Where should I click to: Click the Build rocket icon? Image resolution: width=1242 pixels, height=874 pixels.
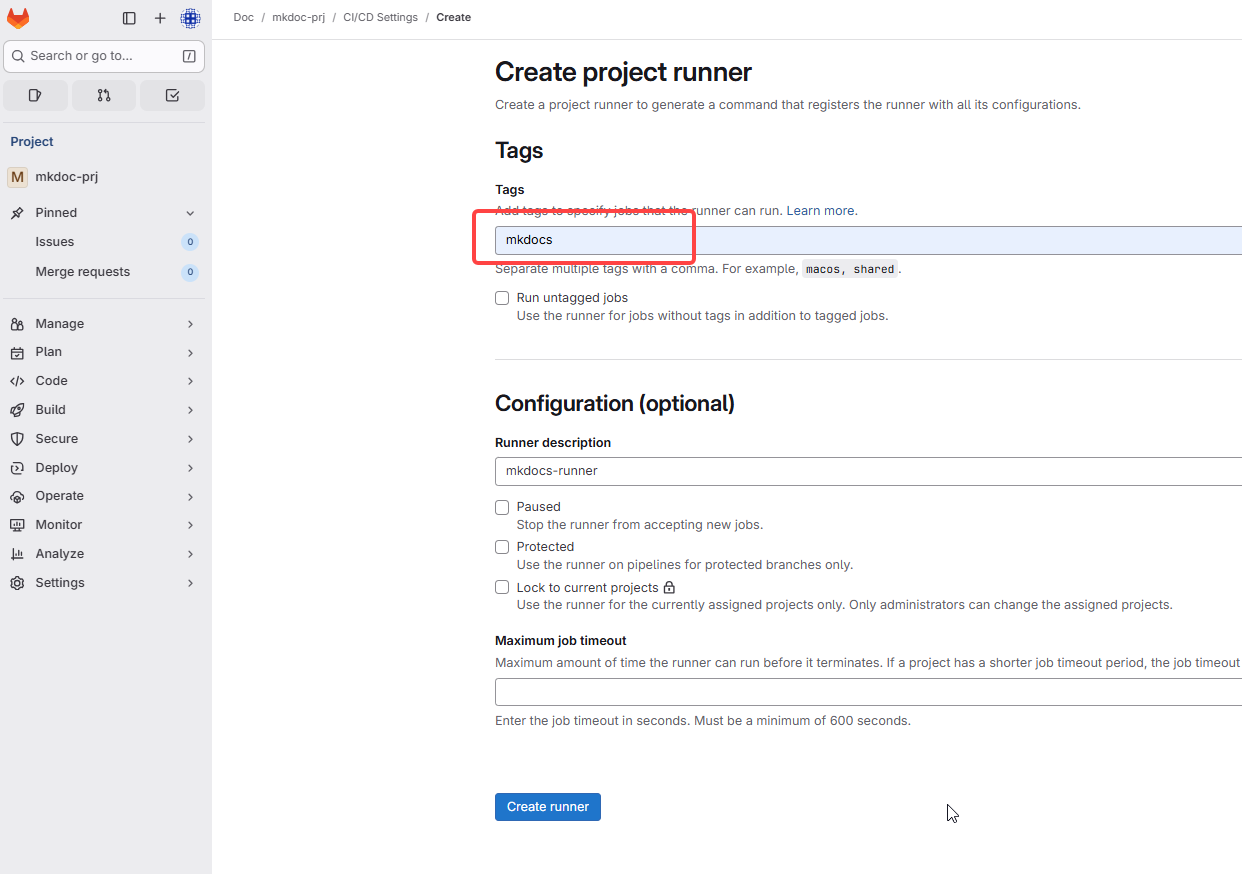click(x=17, y=410)
